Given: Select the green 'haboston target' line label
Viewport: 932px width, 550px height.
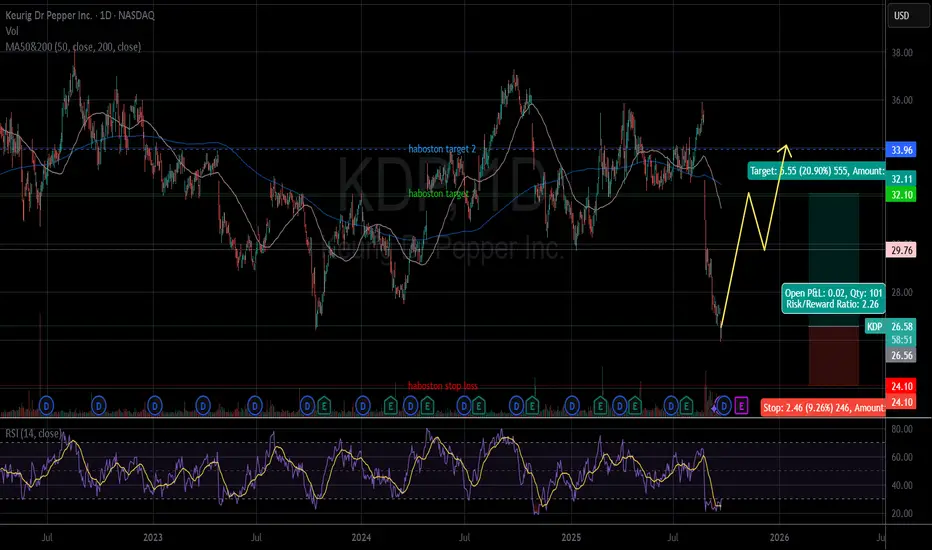Looking at the screenshot, I should tap(438, 193).
